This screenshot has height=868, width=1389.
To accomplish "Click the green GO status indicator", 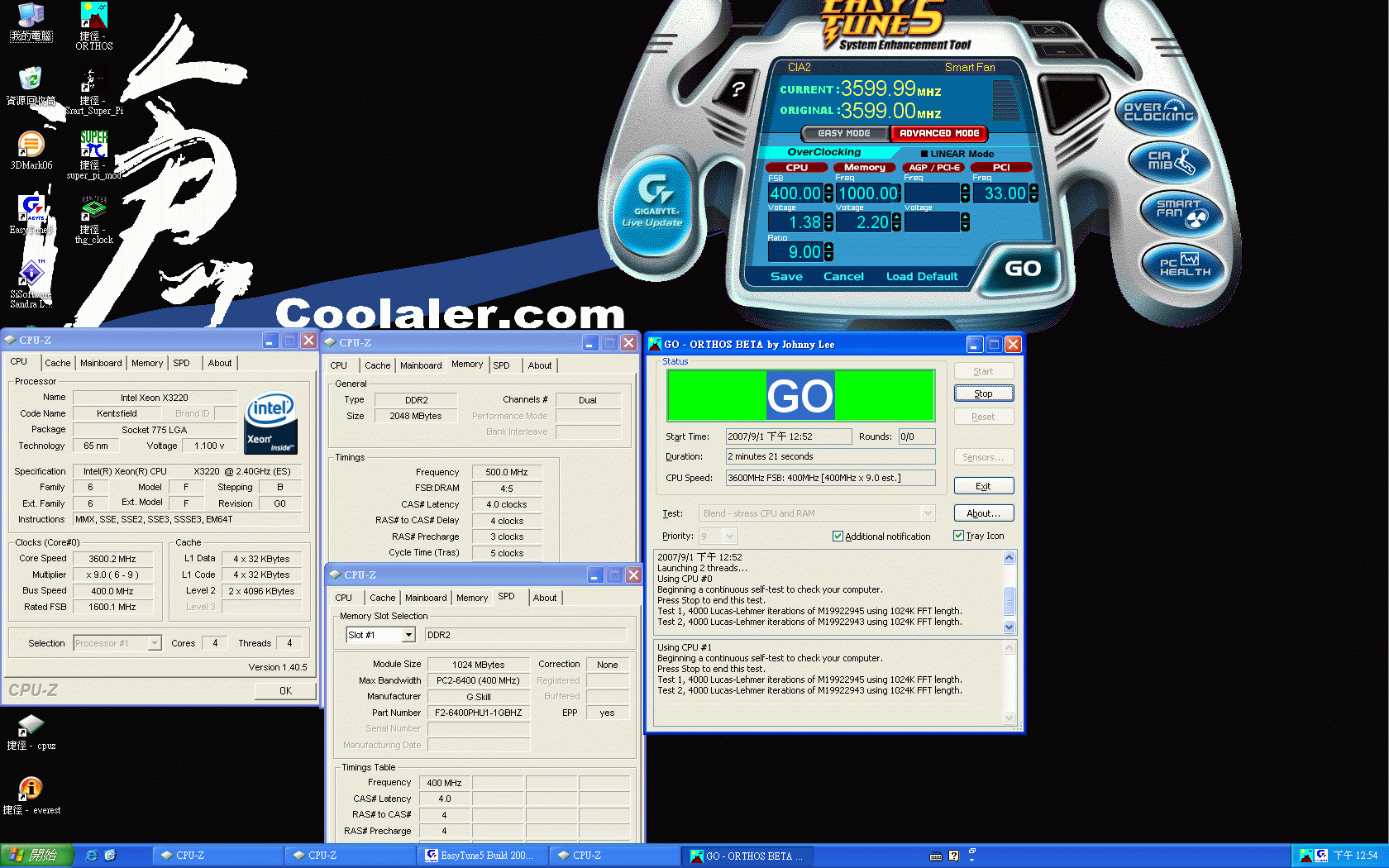I will click(800, 395).
